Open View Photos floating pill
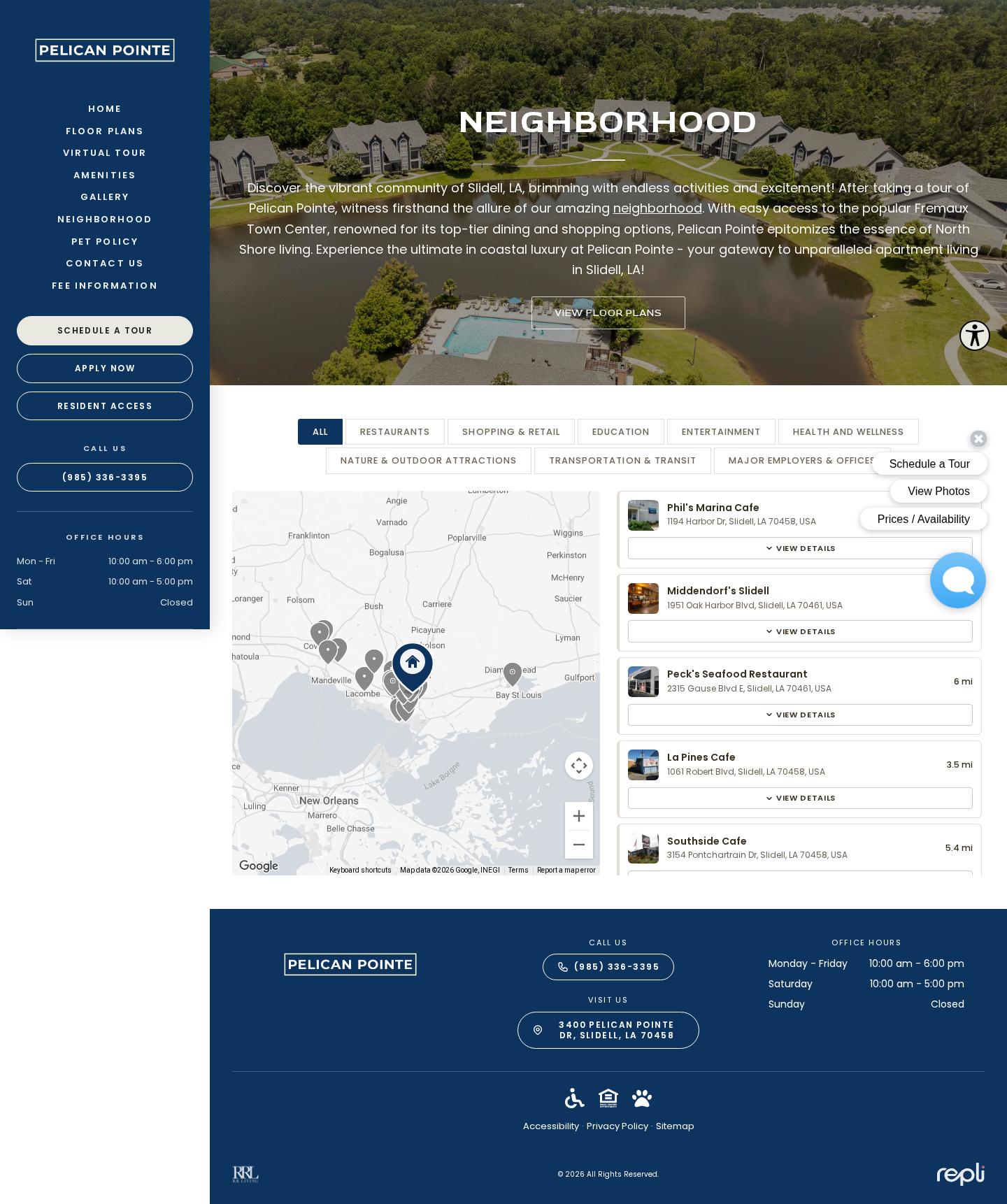The image size is (1007, 1204). pos(938,492)
